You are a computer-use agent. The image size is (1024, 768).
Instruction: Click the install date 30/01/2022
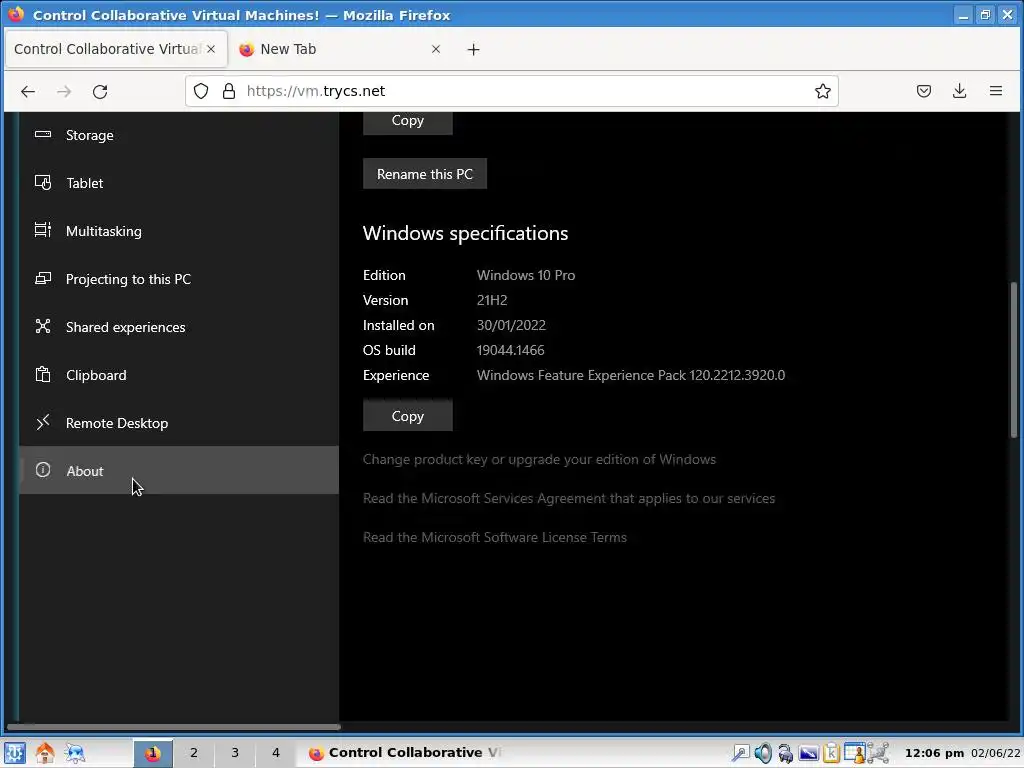point(511,325)
